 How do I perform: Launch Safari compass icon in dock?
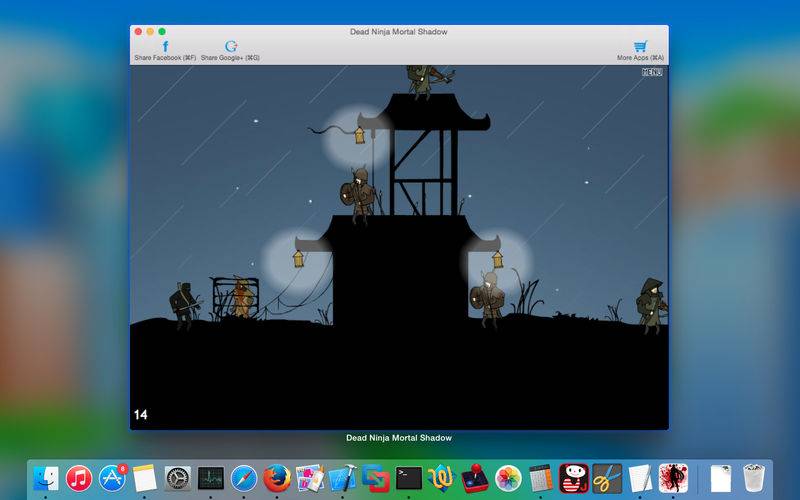244,479
